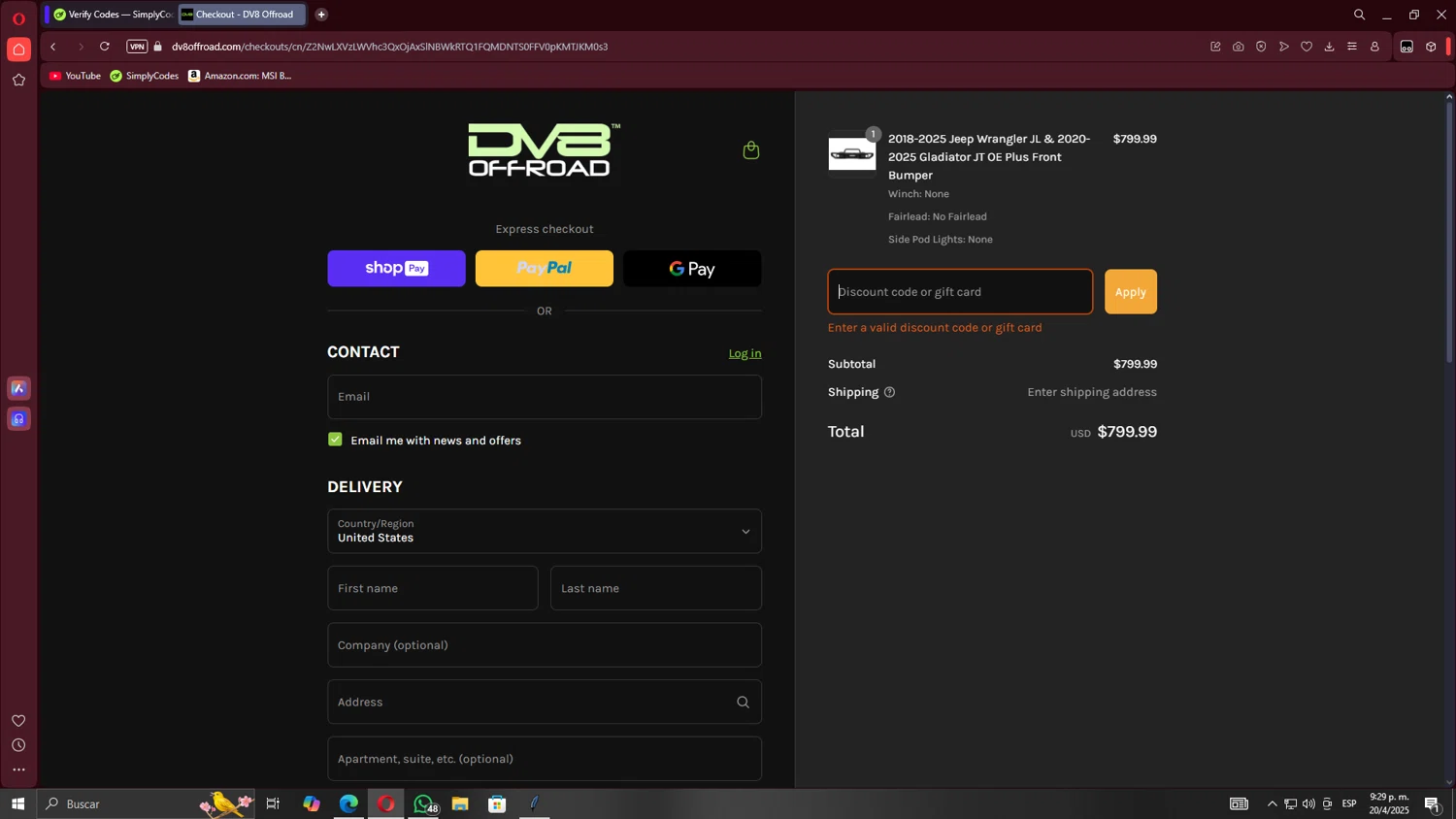Click the address bar URL
This screenshot has width=1456, height=819.
click(x=389, y=47)
